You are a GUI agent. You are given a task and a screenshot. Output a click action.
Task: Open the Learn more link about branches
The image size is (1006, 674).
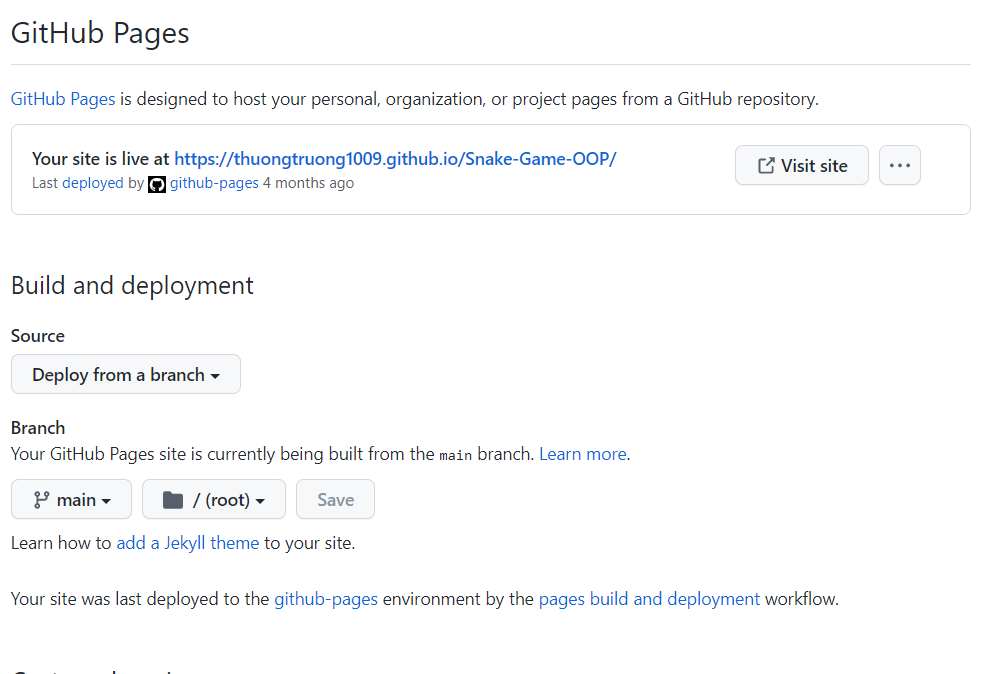[x=583, y=454]
